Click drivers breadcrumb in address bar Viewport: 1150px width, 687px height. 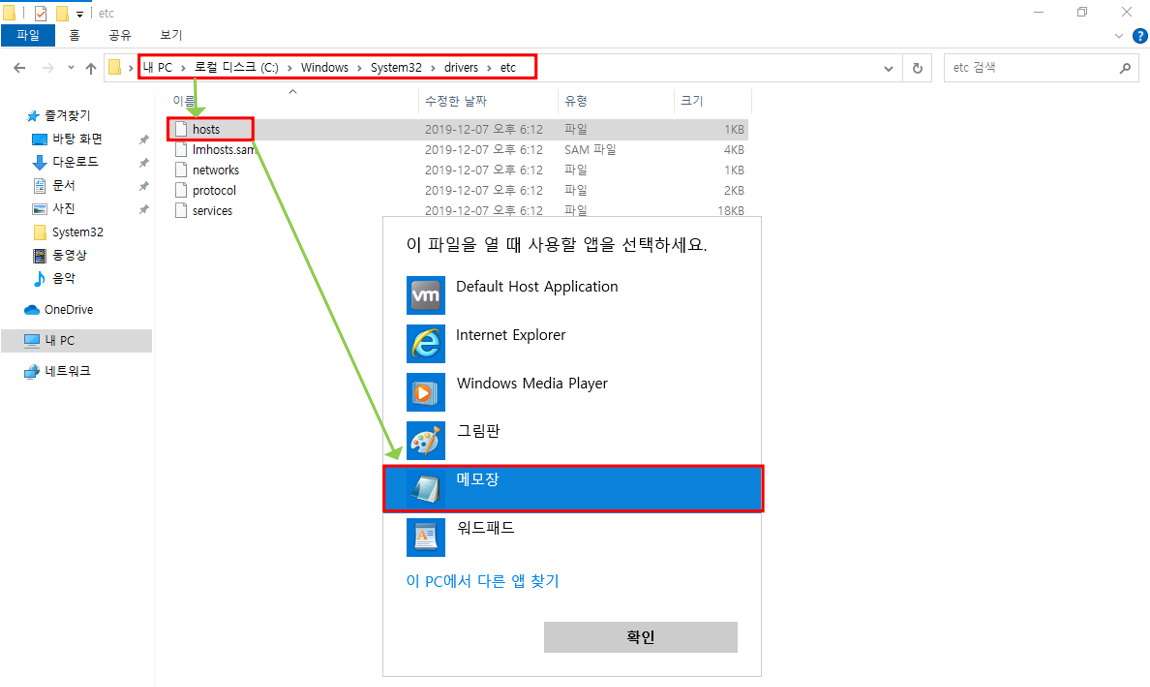tap(461, 67)
